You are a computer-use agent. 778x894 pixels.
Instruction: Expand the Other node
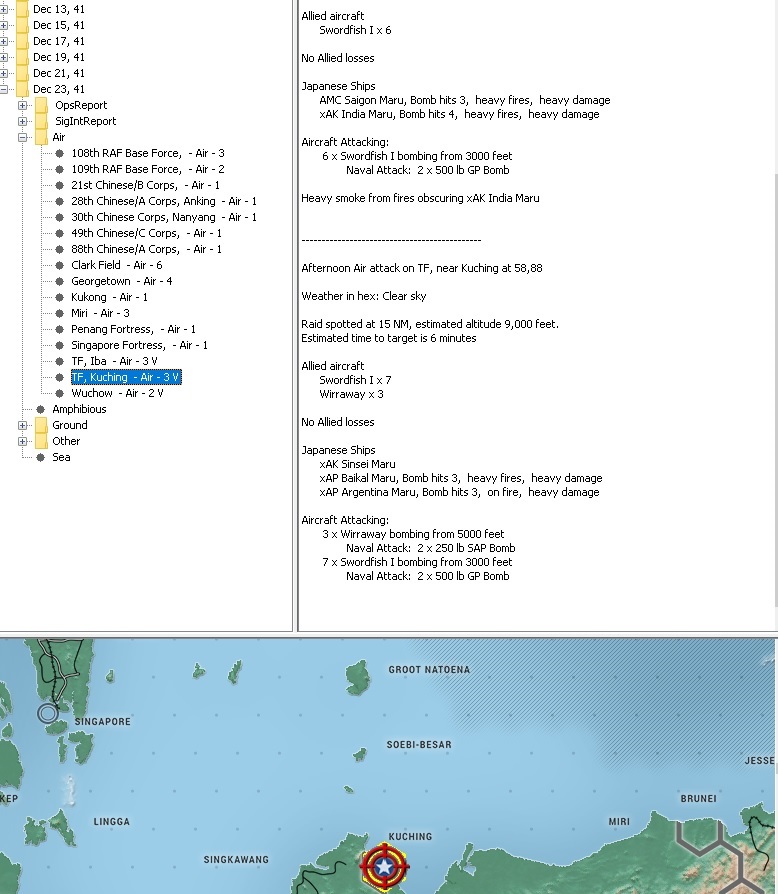22,441
